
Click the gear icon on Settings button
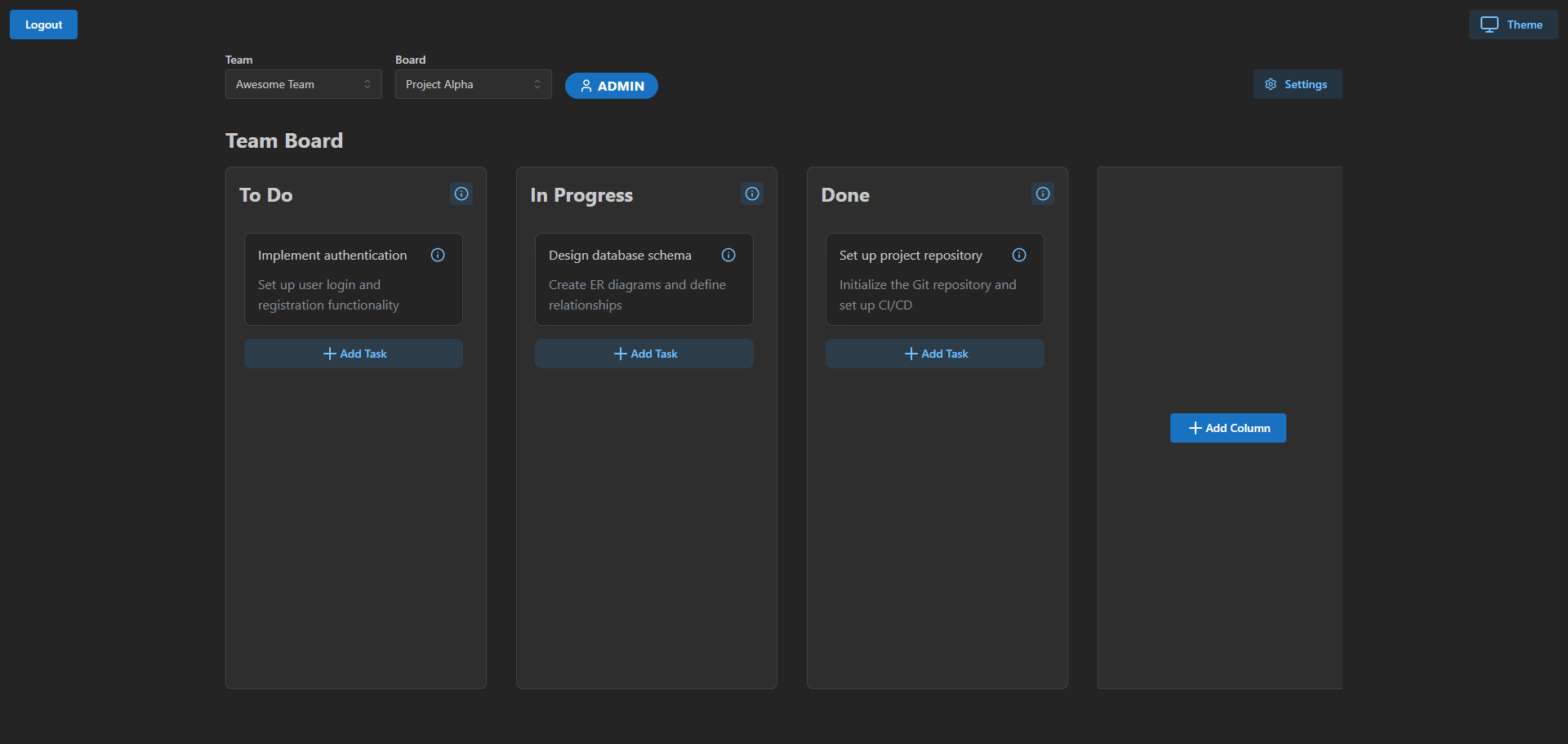click(x=1270, y=84)
